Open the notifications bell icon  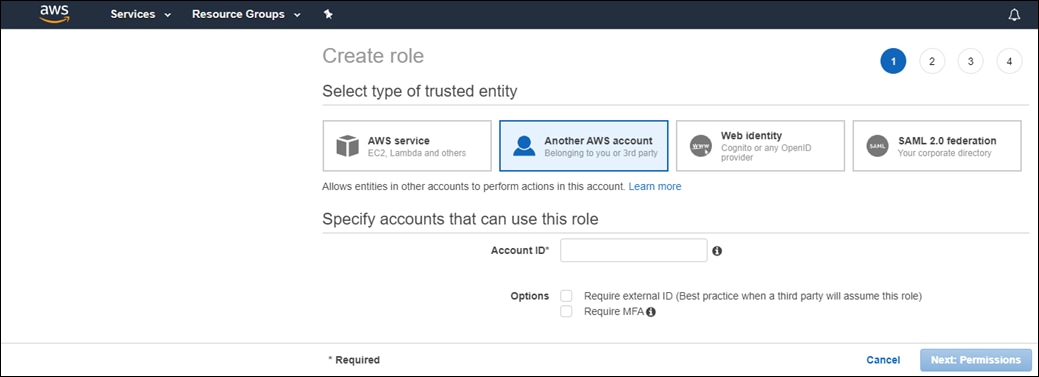point(1014,15)
